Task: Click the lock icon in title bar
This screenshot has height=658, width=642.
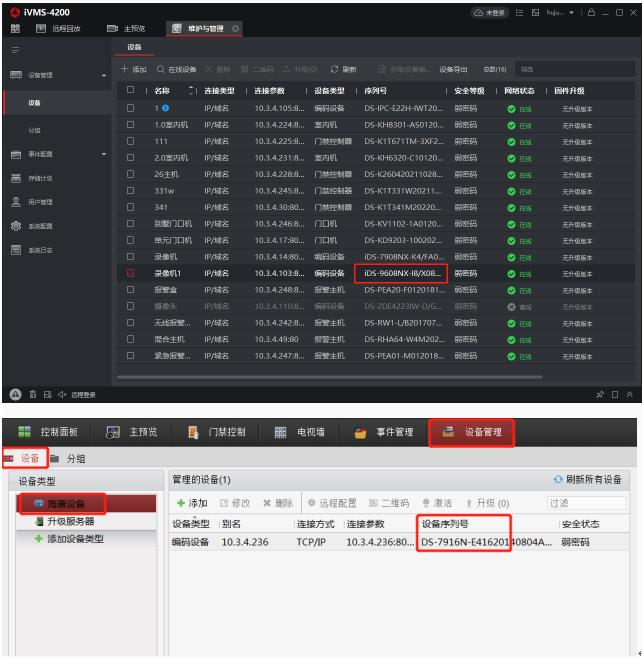Action: (591, 13)
